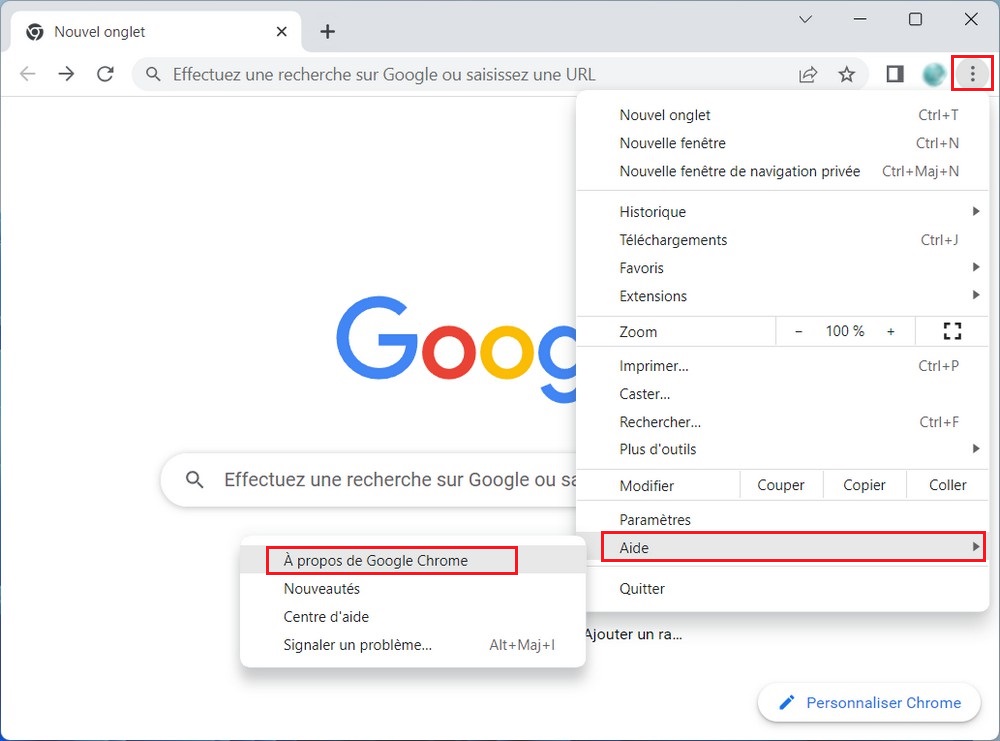Open Centre d'aide entry
Screen dimensions: 1000x741
tap(413, 617)
